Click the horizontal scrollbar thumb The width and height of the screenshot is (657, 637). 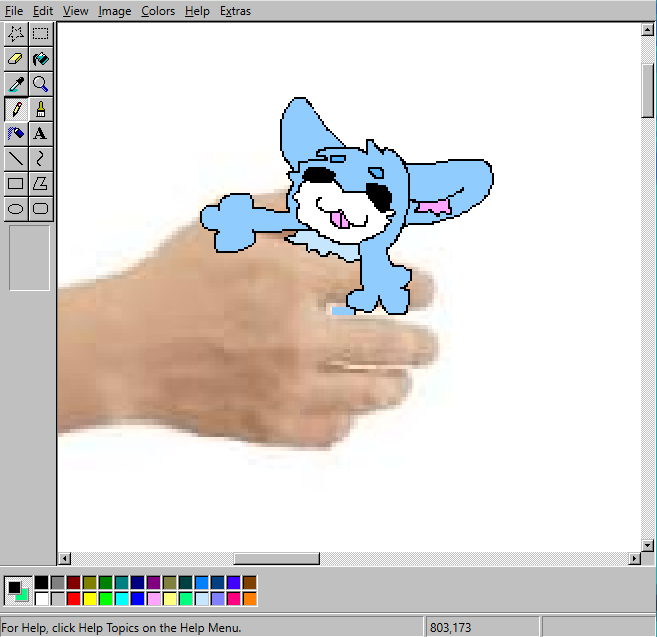click(277, 558)
